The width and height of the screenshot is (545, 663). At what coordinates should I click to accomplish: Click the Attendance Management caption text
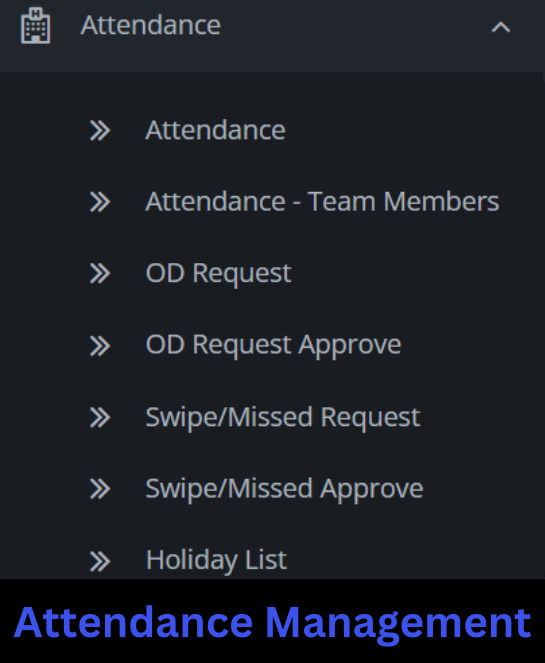(272, 623)
